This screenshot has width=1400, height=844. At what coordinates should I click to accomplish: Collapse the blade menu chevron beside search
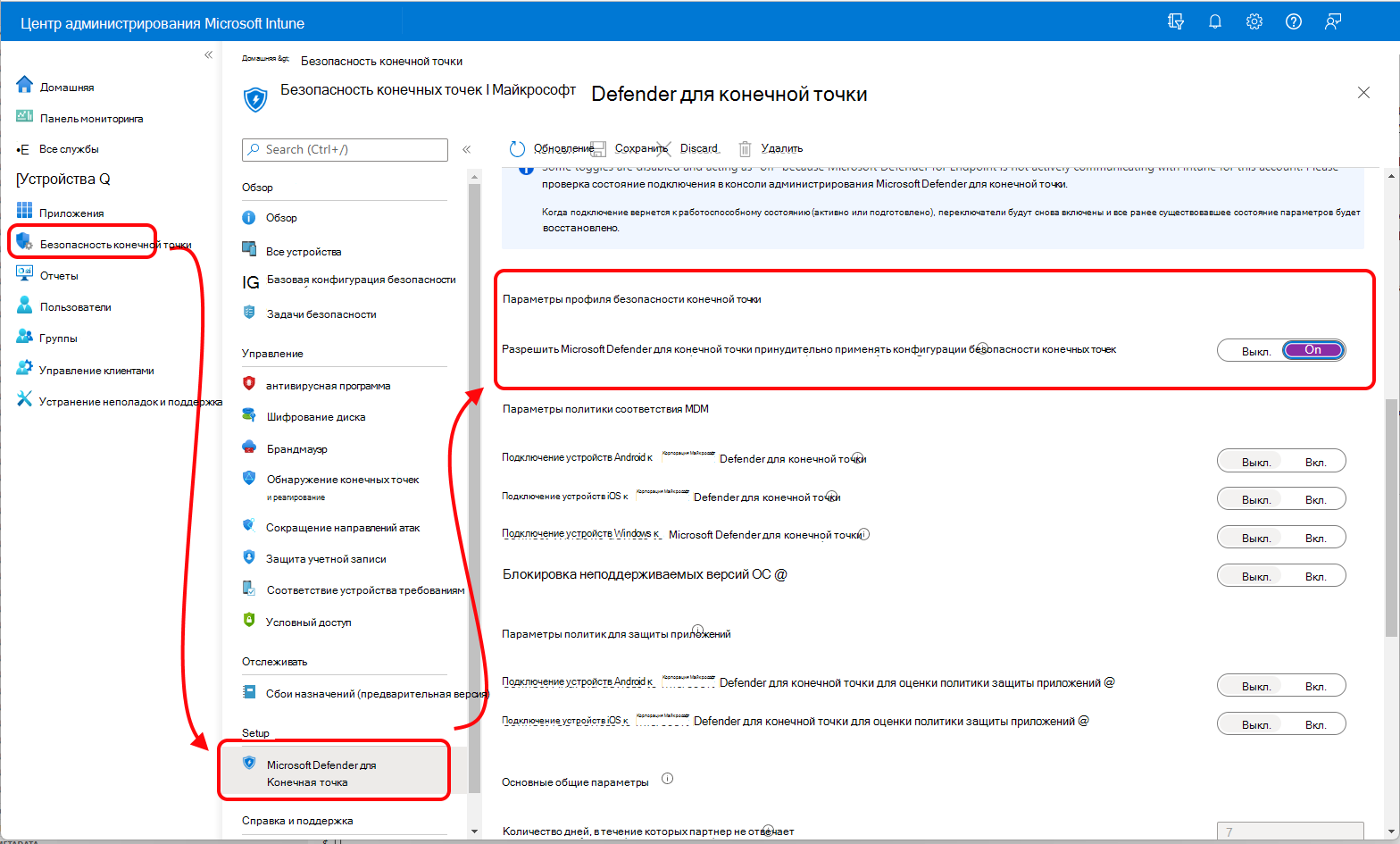click(x=466, y=149)
